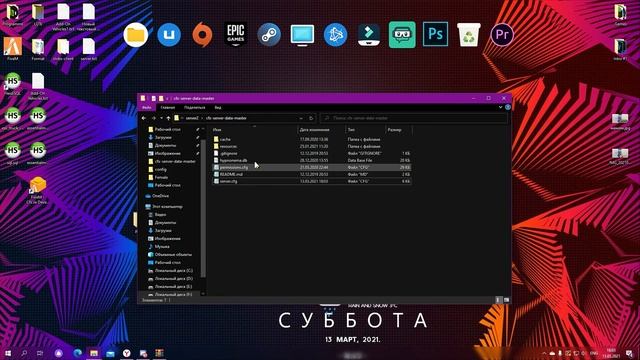This screenshot has height=360, width=640.
Task: Open Epic Games launcher icon
Action: tap(236, 35)
